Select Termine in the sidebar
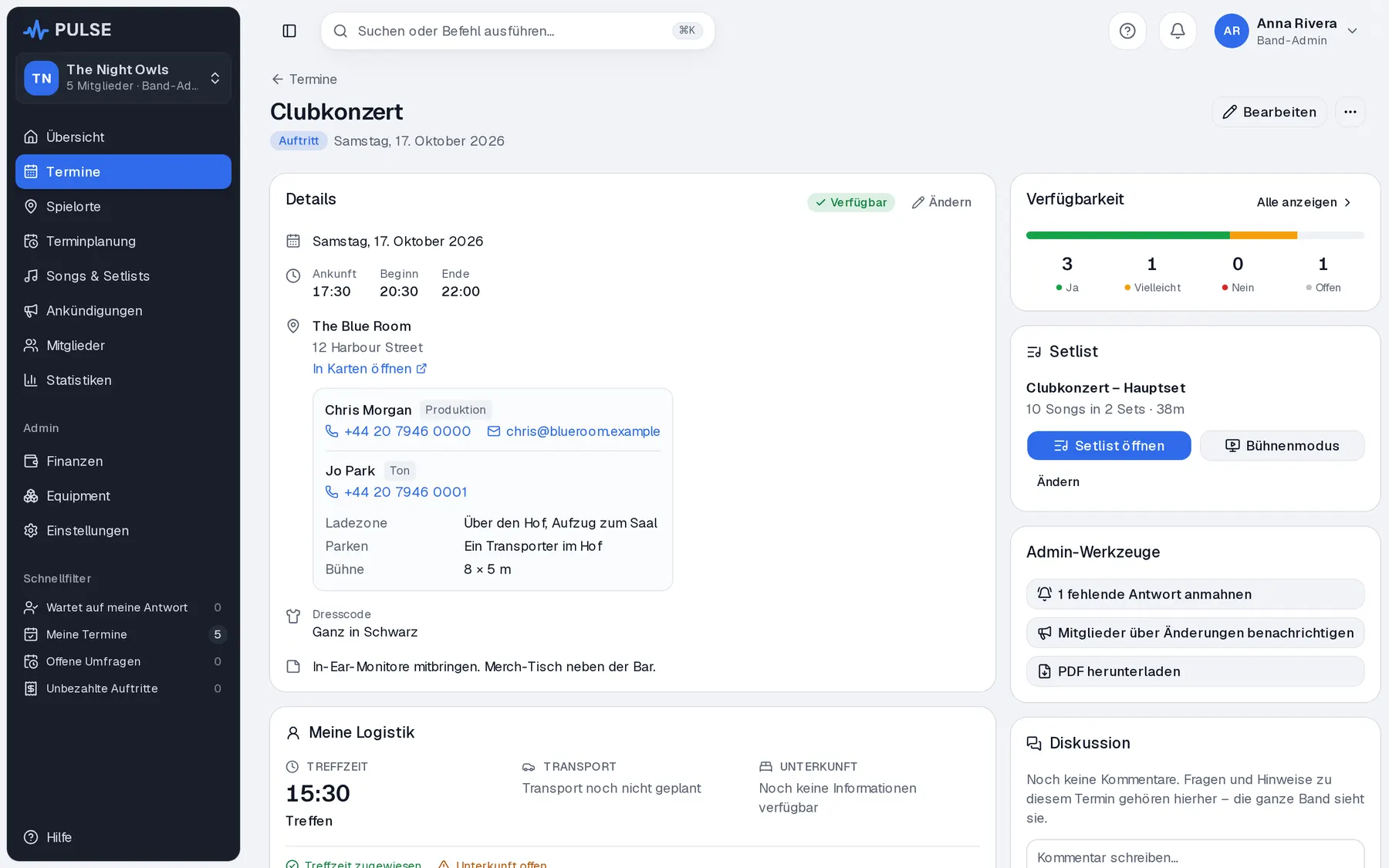1389x868 pixels. (x=123, y=171)
